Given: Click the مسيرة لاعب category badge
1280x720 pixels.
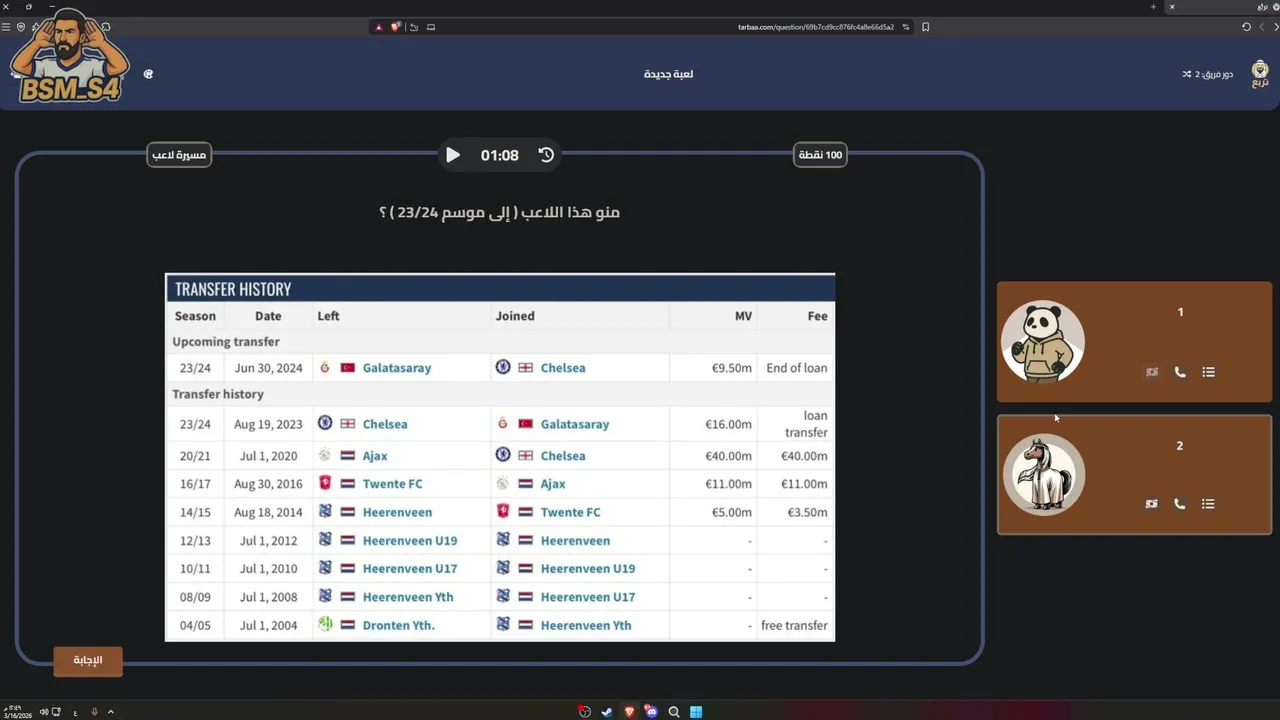Looking at the screenshot, I should (x=179, y=155).
